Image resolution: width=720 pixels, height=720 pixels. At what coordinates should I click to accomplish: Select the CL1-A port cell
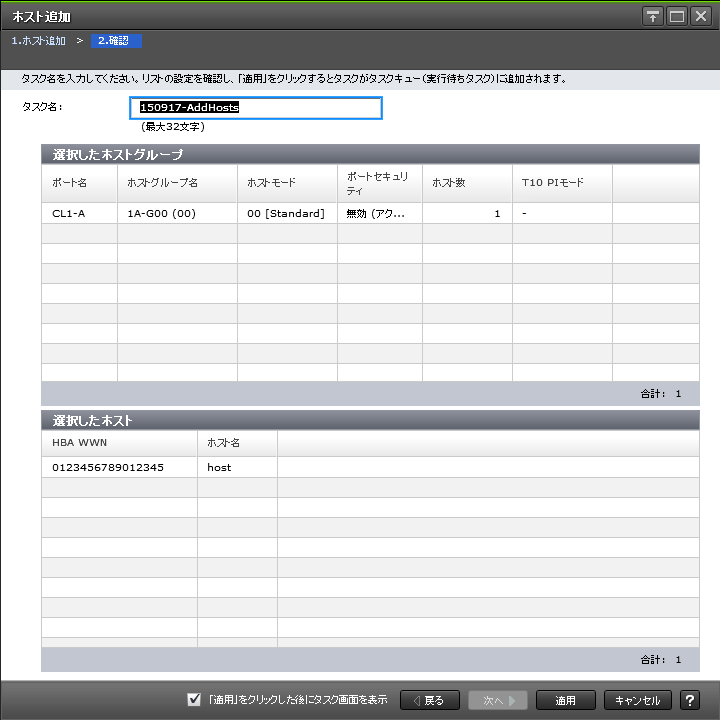click(79, 214)
